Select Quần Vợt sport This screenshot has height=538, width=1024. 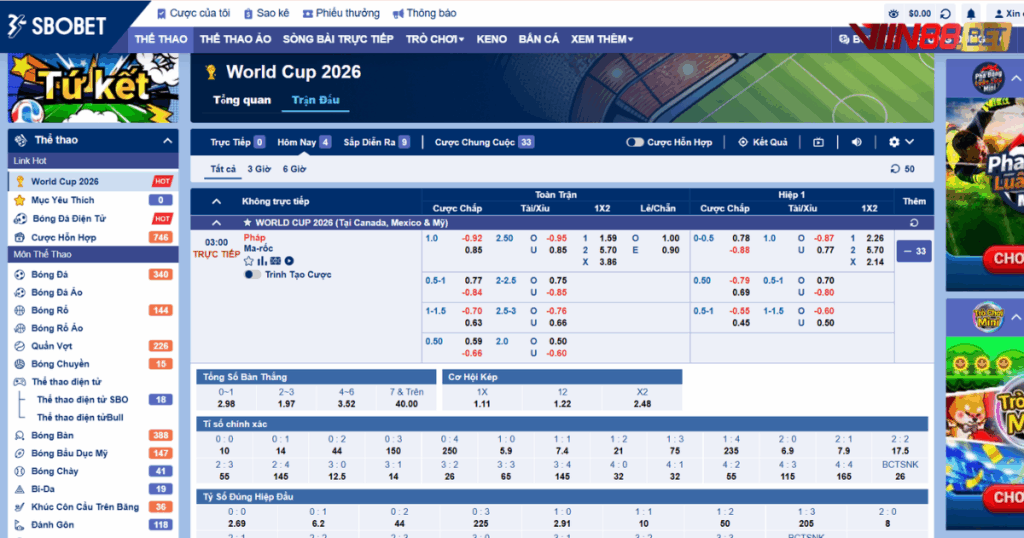point(93,346)
